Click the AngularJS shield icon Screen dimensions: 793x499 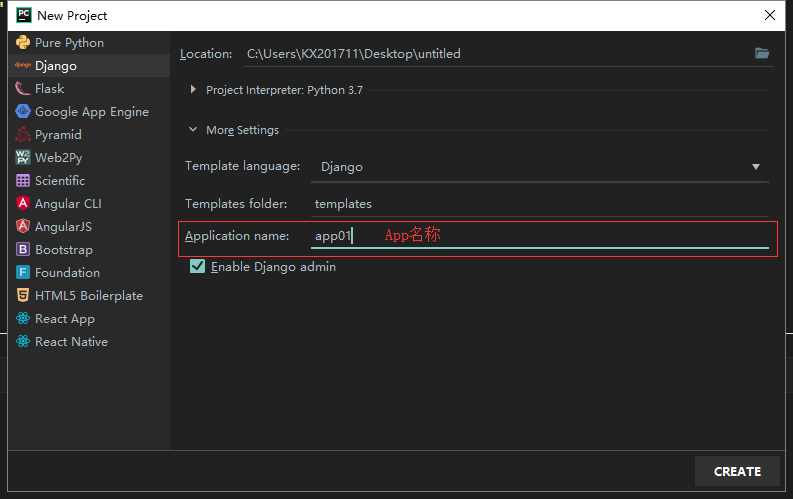(23, 226)
